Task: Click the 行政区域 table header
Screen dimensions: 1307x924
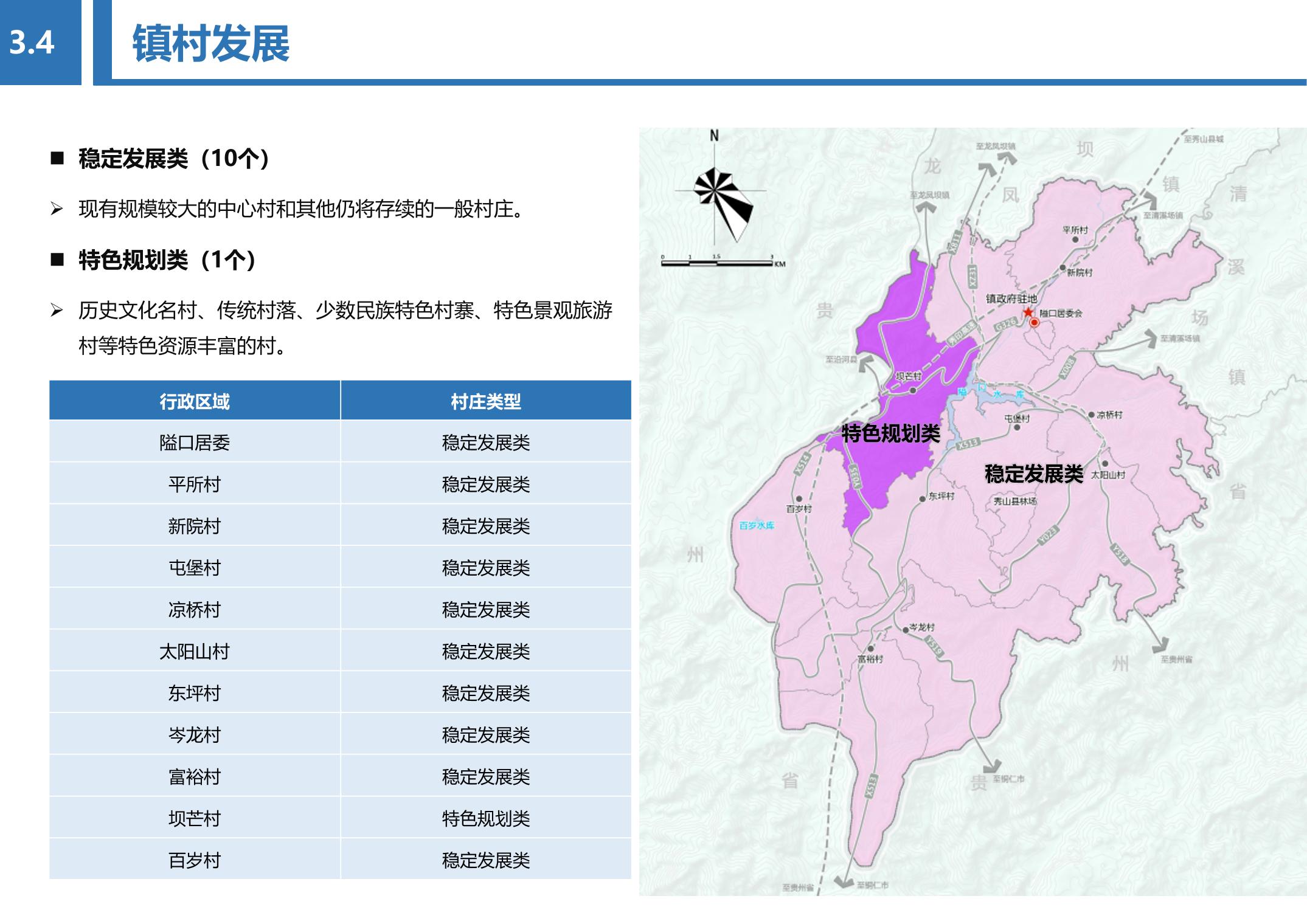Action: (195, 401)
